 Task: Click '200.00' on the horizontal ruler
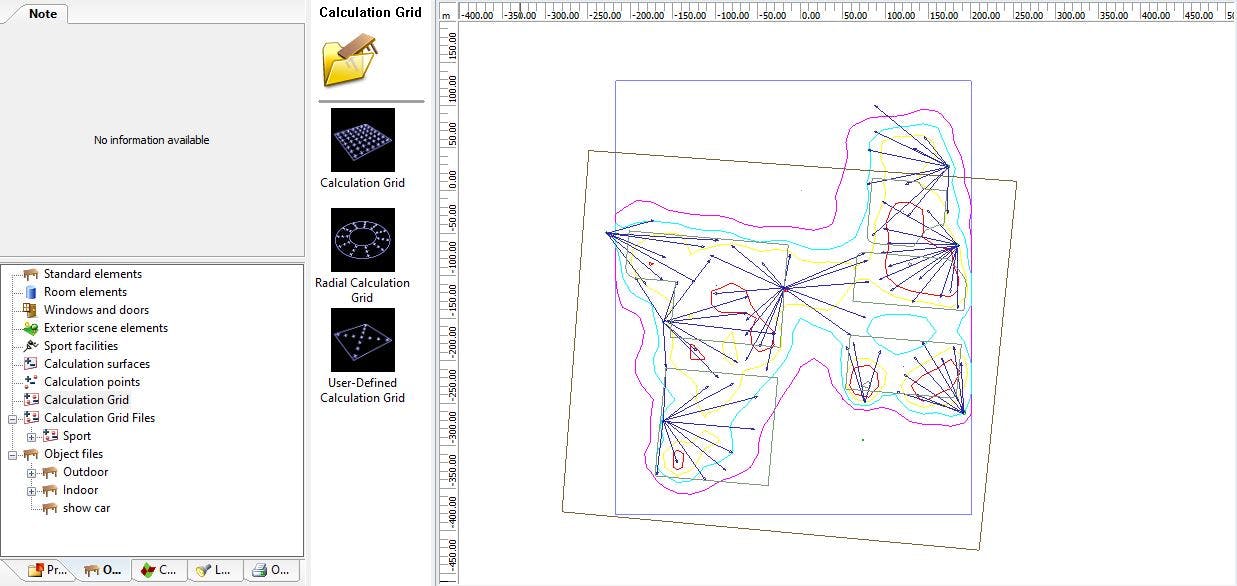coord(986,16)
